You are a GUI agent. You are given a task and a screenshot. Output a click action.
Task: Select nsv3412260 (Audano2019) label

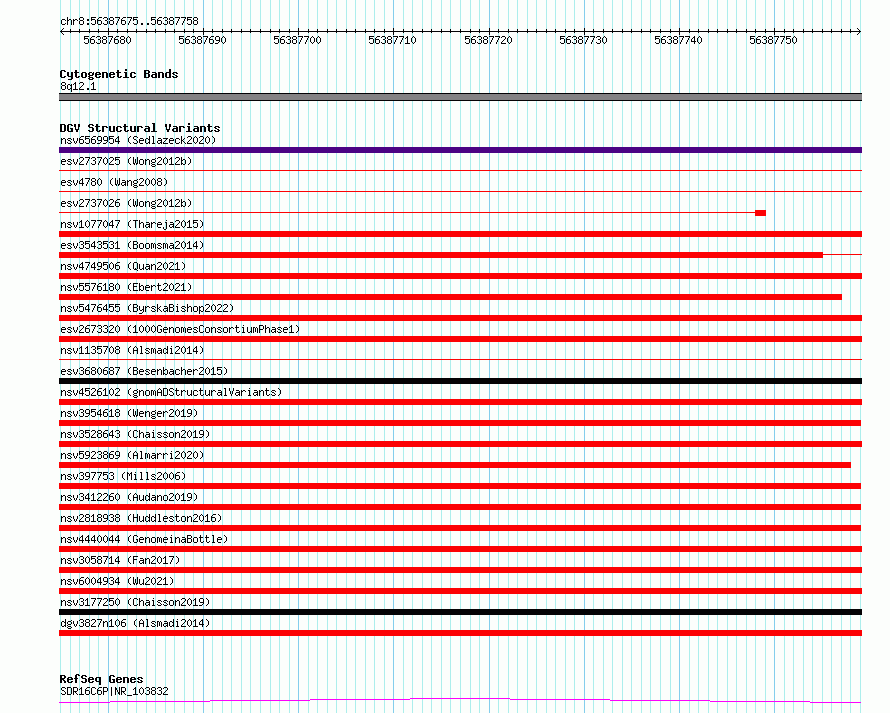pyautogui.click(x=129, y=497)
